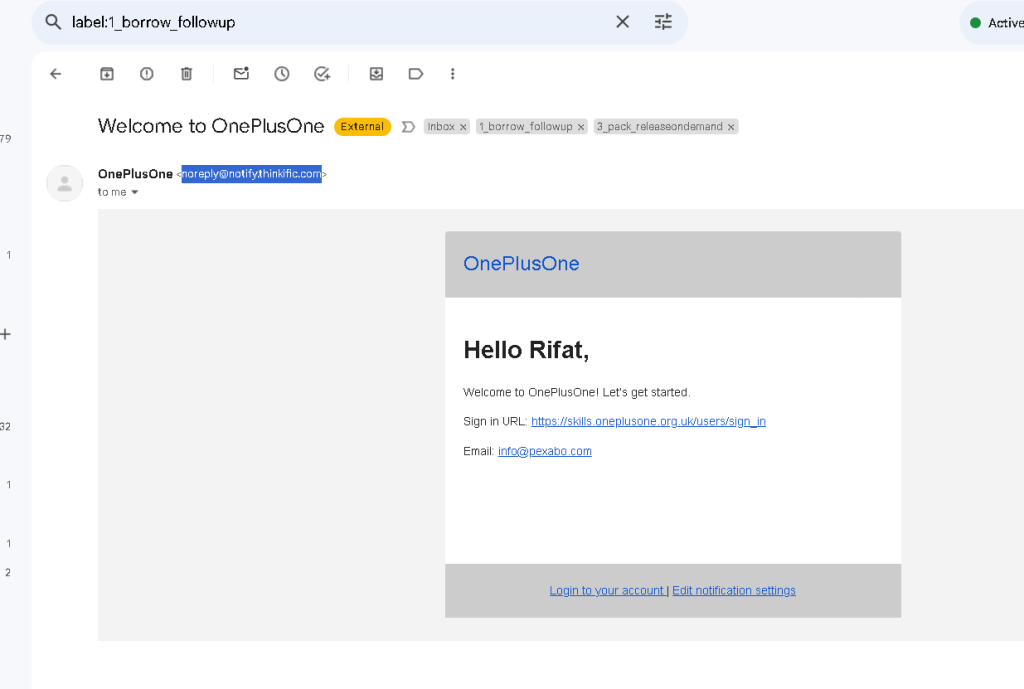
Task: Click the 'Hello Rifat,' heading
Action: click(x=526, y=350)
